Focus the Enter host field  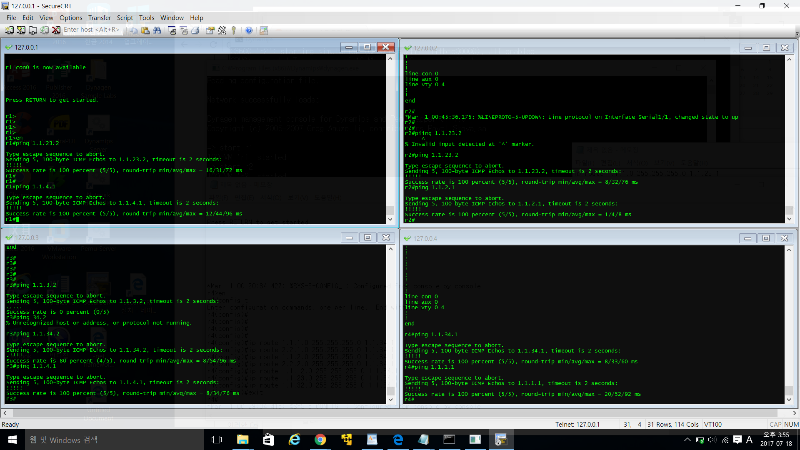coord(92,30)
